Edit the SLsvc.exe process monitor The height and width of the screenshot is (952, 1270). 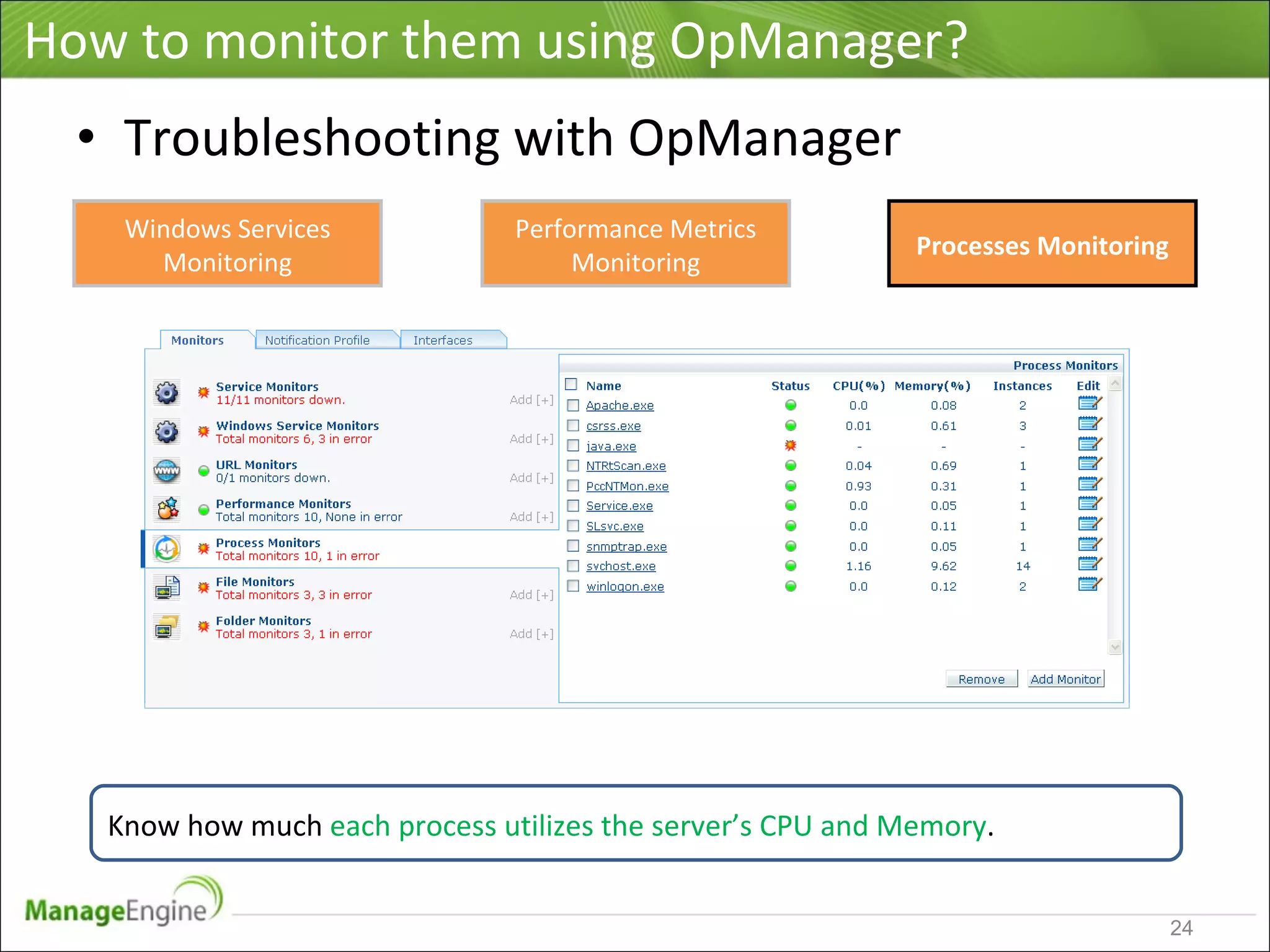coord(1090,524)
